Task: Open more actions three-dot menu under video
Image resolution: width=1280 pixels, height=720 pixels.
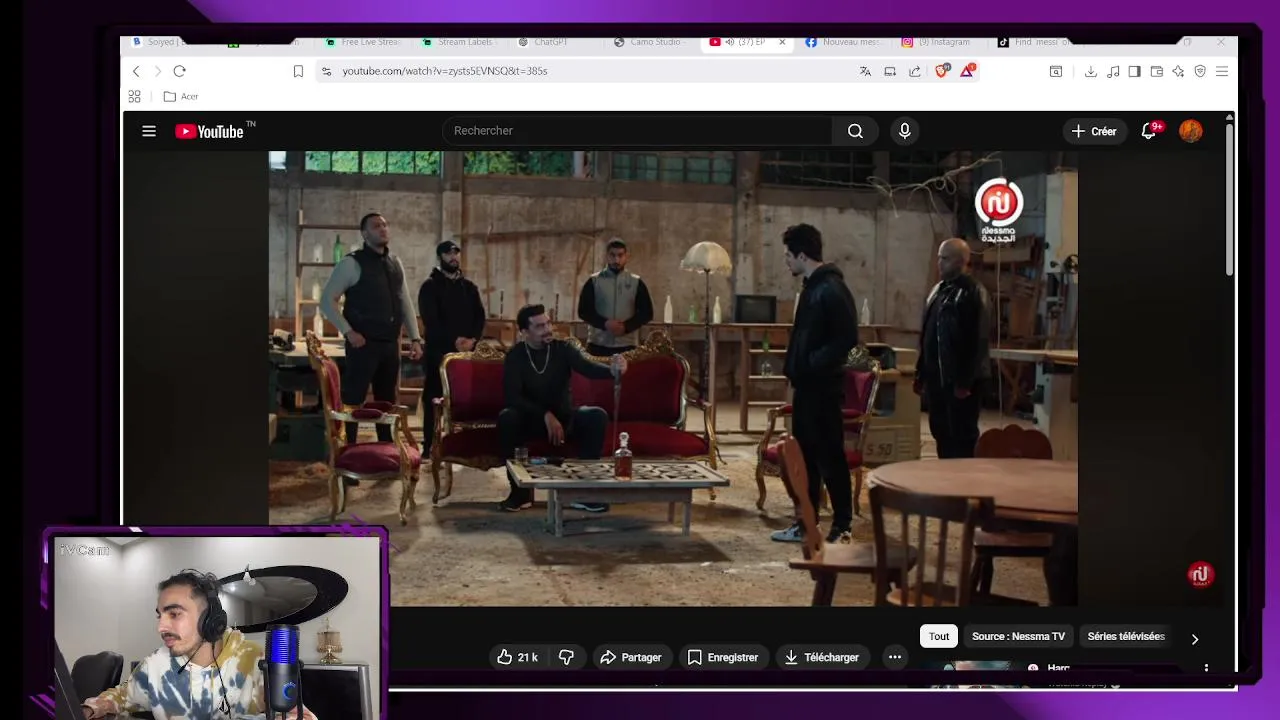Action: pos(895,657)
